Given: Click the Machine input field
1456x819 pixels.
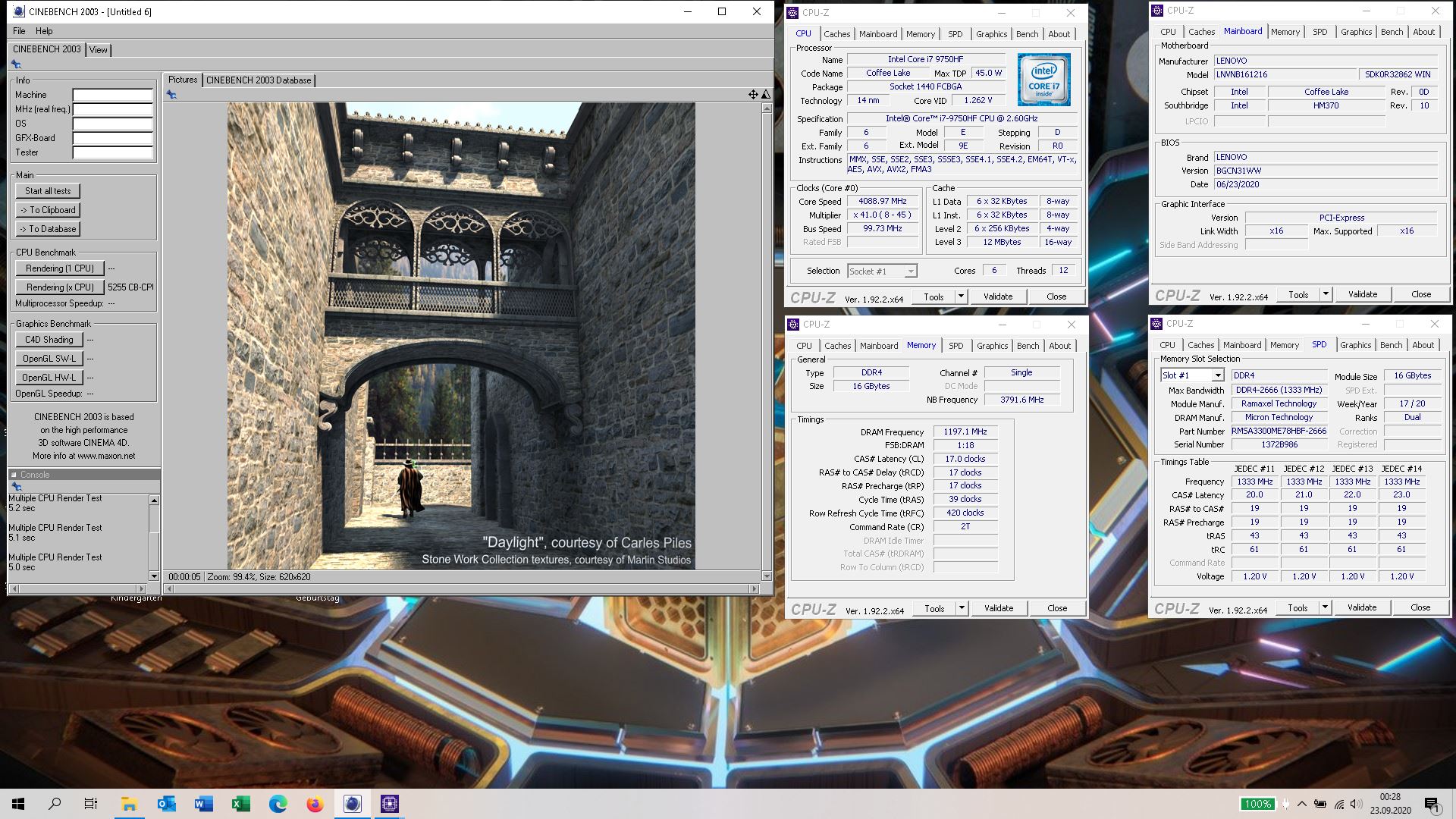Looking at the screenshot, I should pos(113,96).
